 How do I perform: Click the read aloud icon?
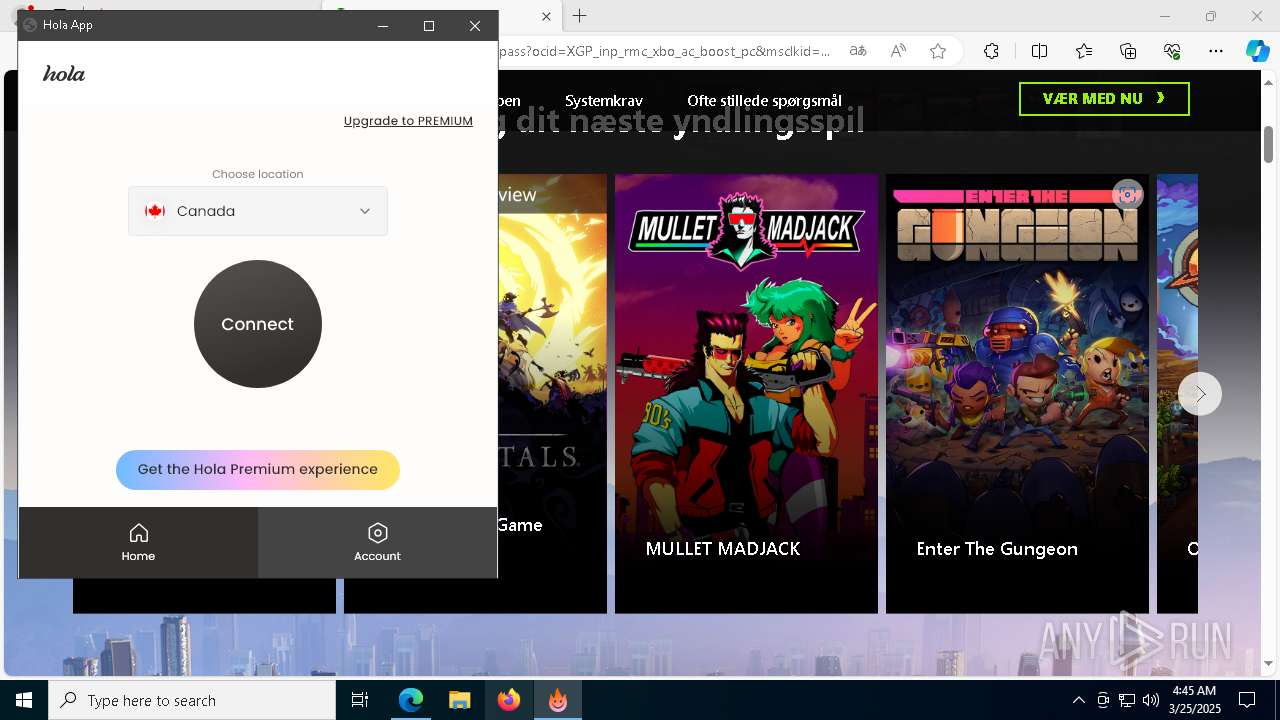coord(898,51)
